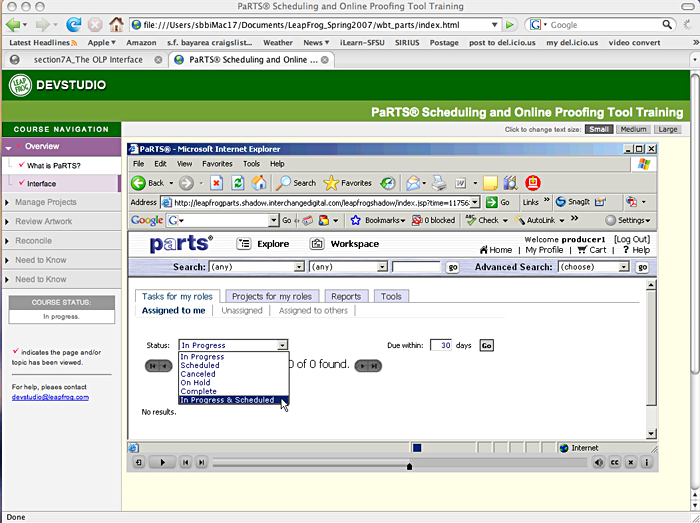Click the IE Mail envelope icon

coord(413,183)
